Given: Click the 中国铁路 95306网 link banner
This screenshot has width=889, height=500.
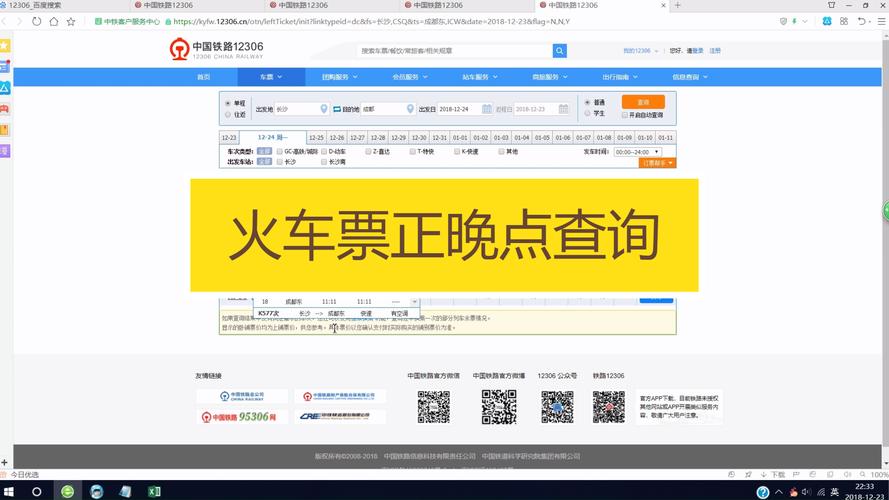Looking at the screenshot, I should click(242, 417).
